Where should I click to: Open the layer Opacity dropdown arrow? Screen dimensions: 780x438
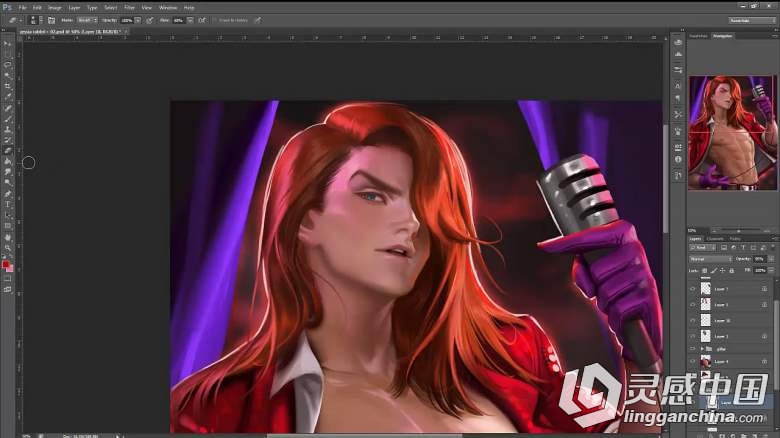click(x=772, y=259)
